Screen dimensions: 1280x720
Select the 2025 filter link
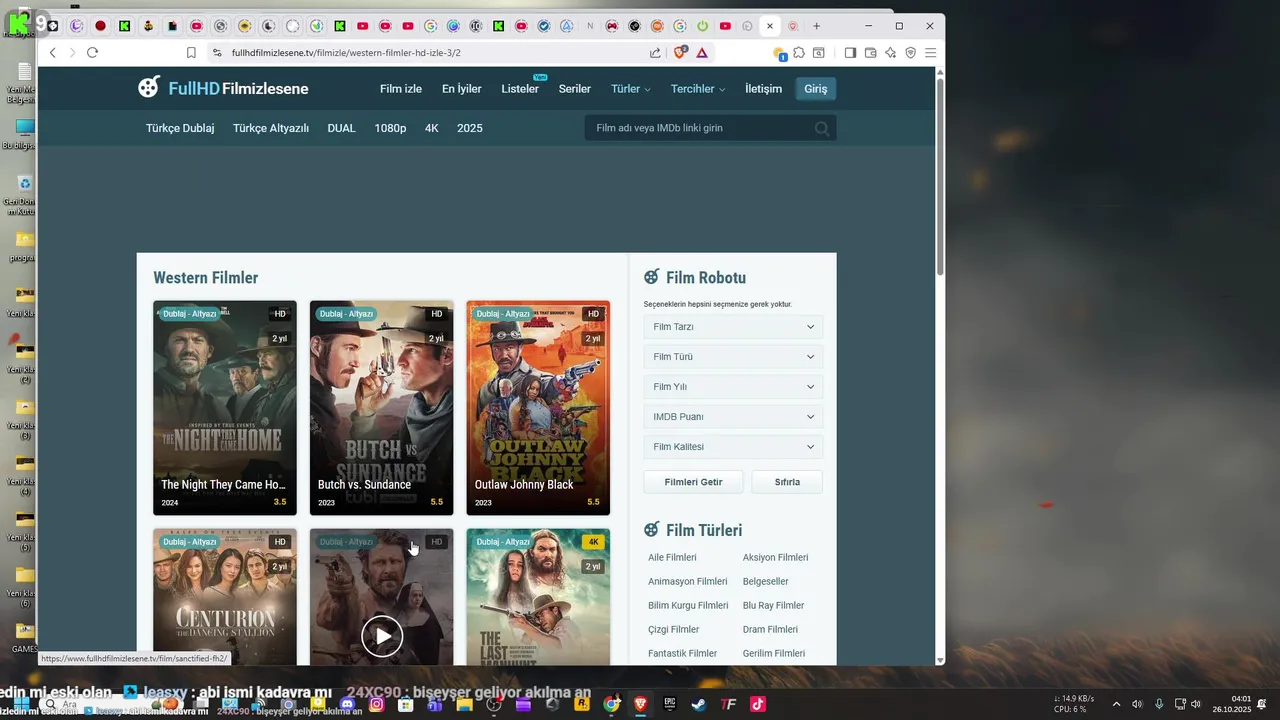click(470, 128)
